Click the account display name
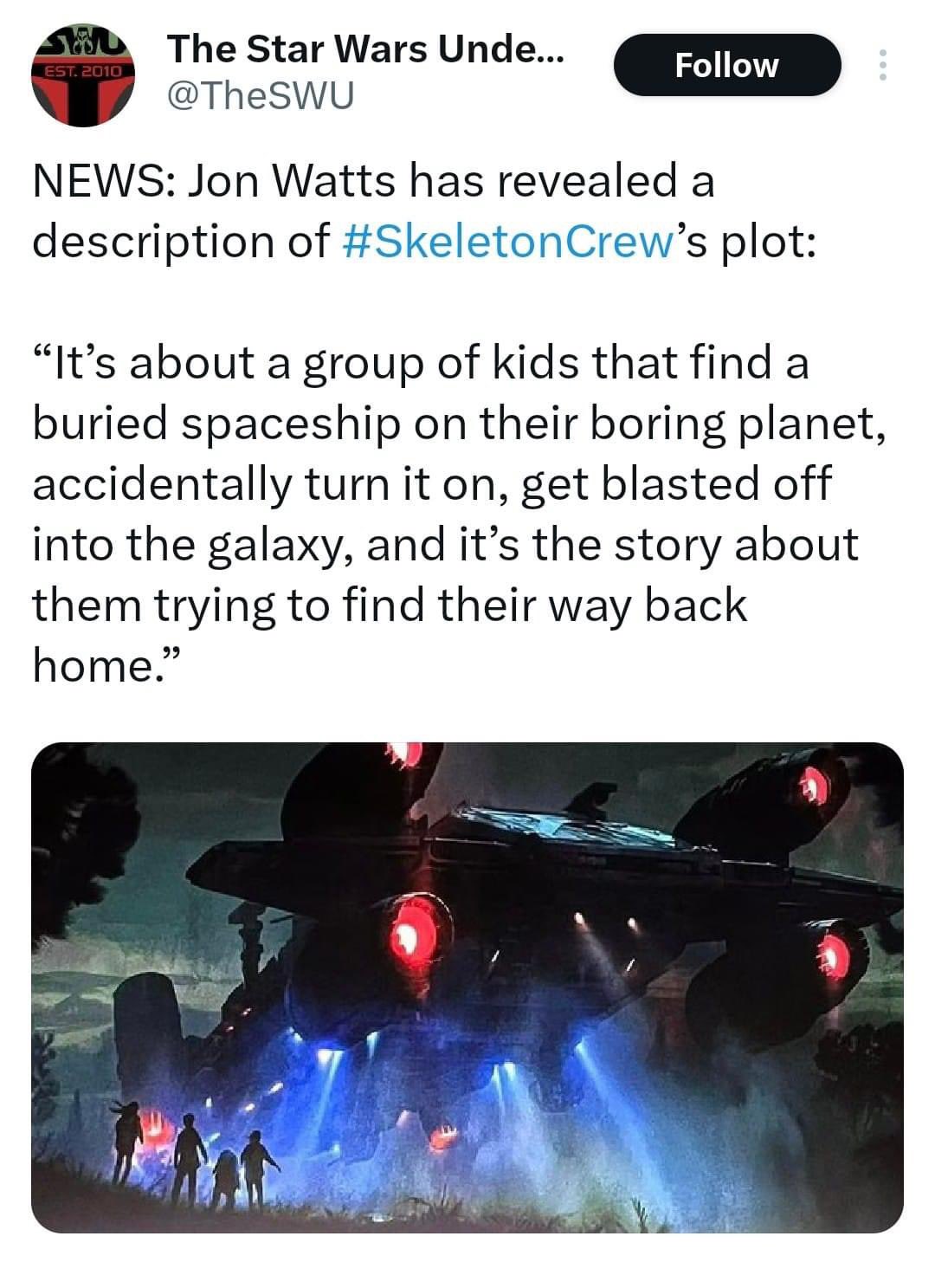The image size is (935, 1288). [x=366, y=49]
